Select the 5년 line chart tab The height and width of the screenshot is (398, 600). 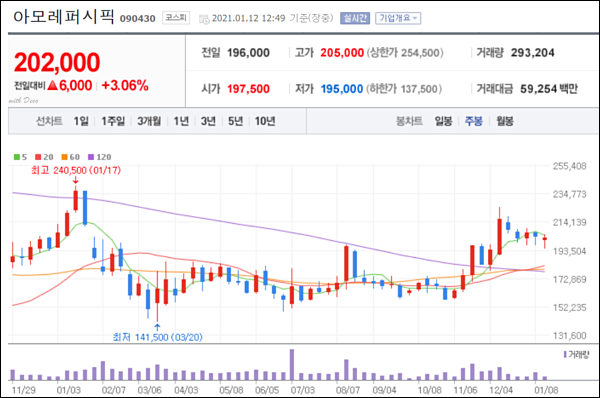tap(236, 121)
